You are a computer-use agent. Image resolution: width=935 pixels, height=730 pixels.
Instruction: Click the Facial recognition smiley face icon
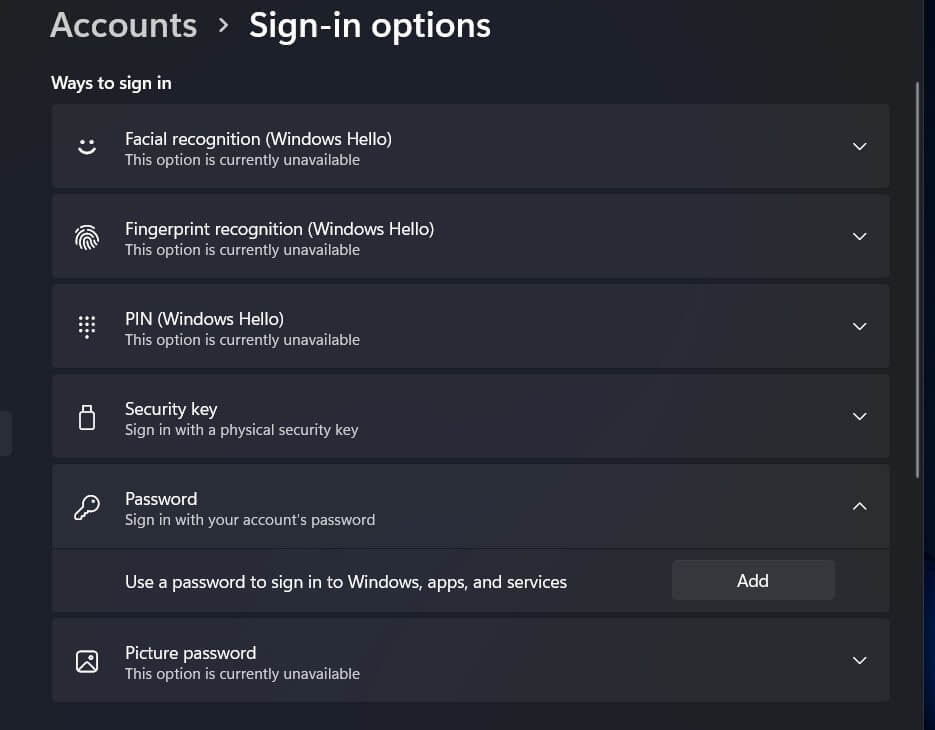point(87,147)
